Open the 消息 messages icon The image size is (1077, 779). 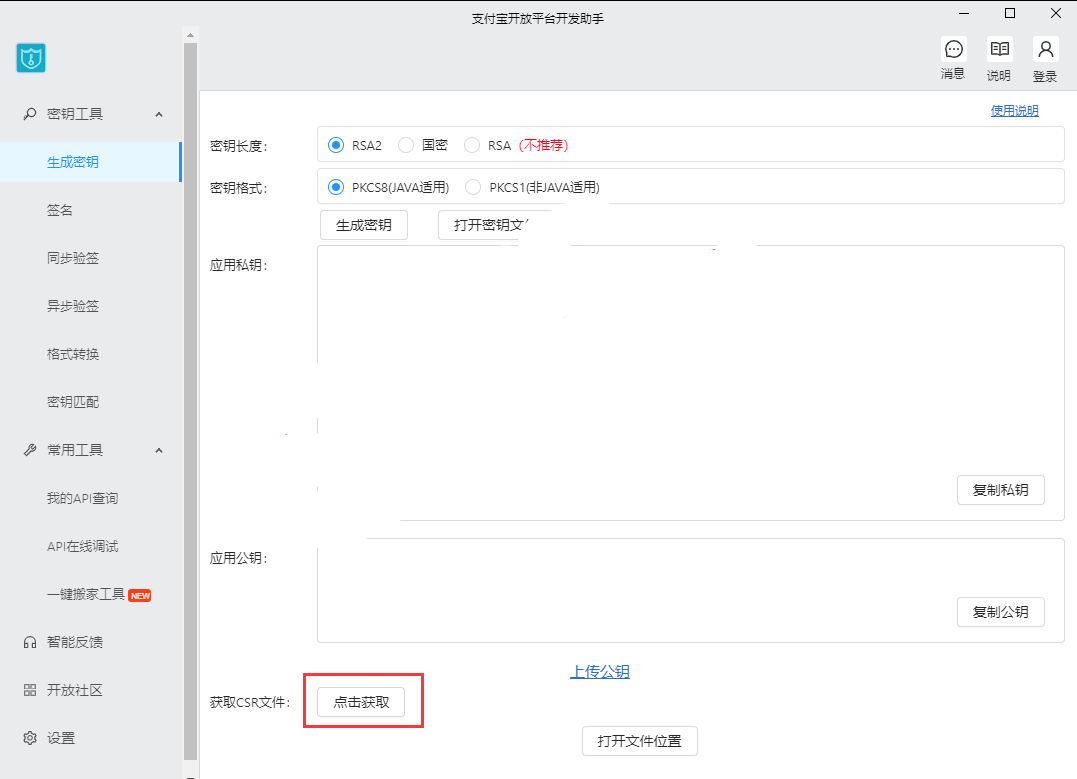point(953,50)
